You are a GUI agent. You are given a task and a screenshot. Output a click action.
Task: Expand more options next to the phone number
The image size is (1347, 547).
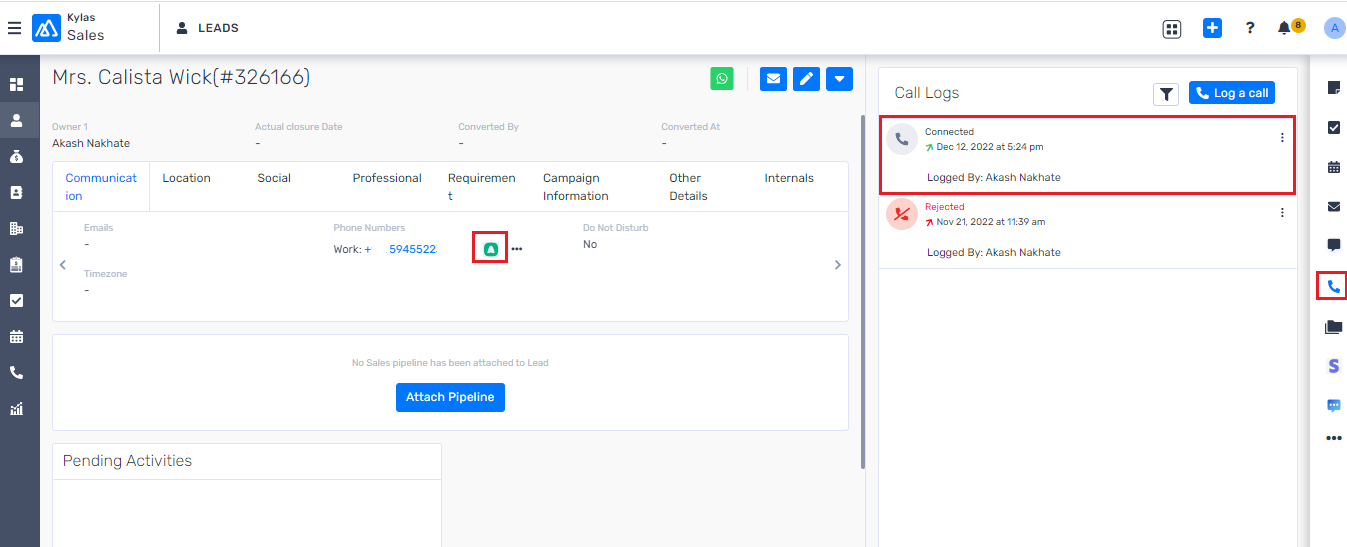[x=517, y=249]
